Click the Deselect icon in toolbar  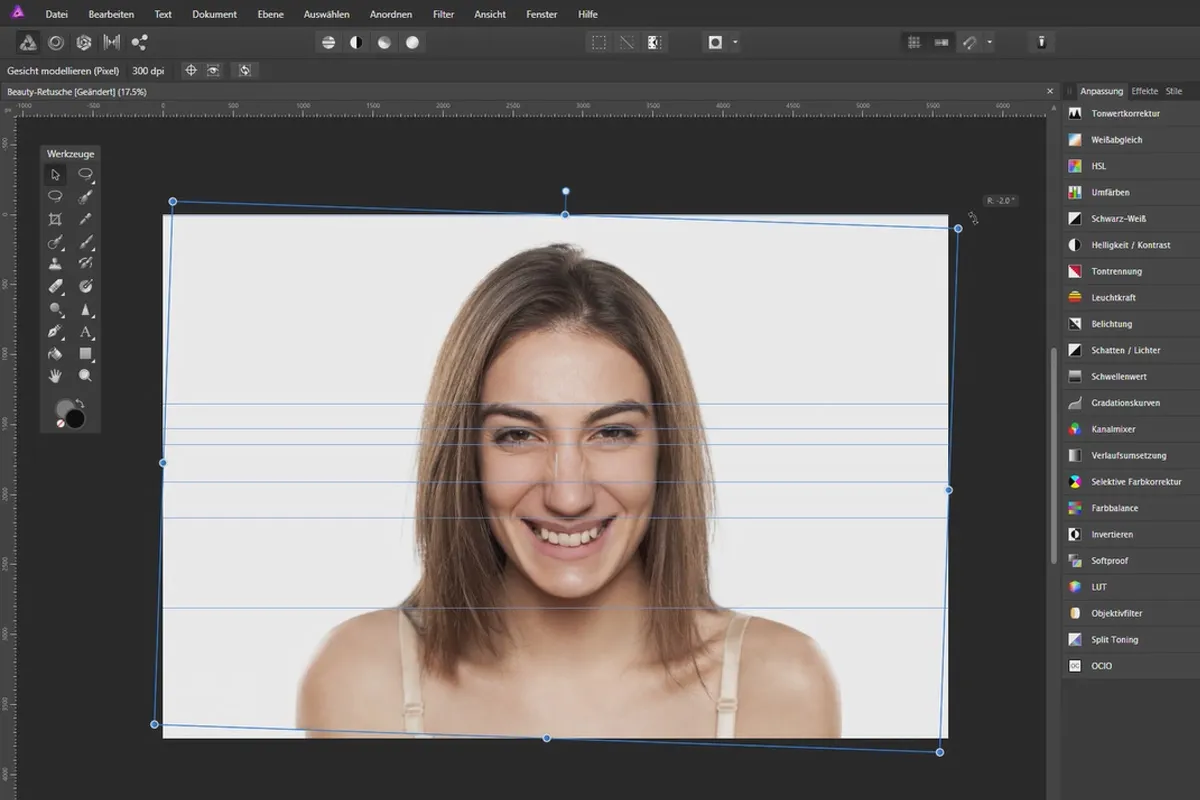[x=627, y=43]
